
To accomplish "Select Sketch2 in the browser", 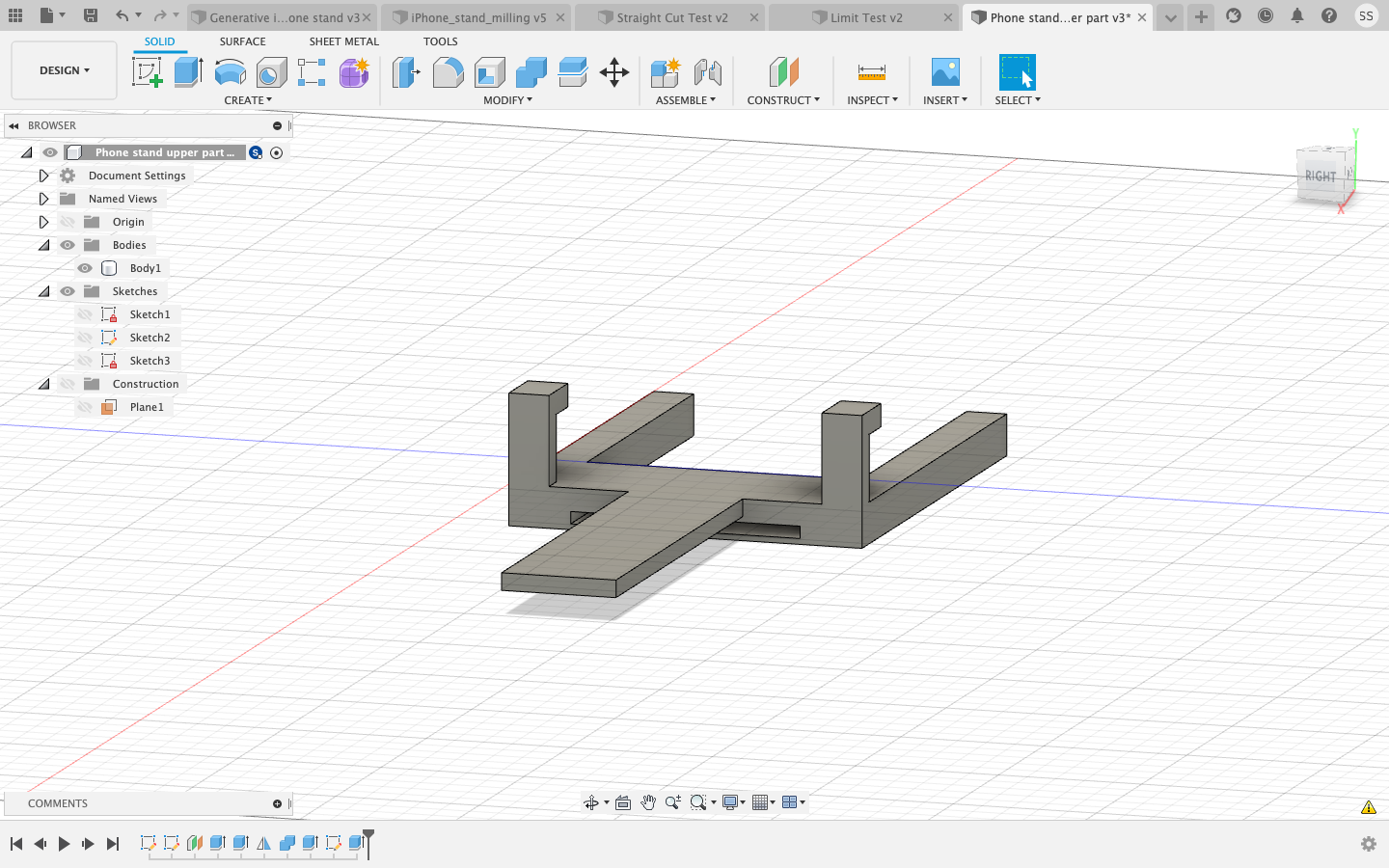I will point(150,337).
